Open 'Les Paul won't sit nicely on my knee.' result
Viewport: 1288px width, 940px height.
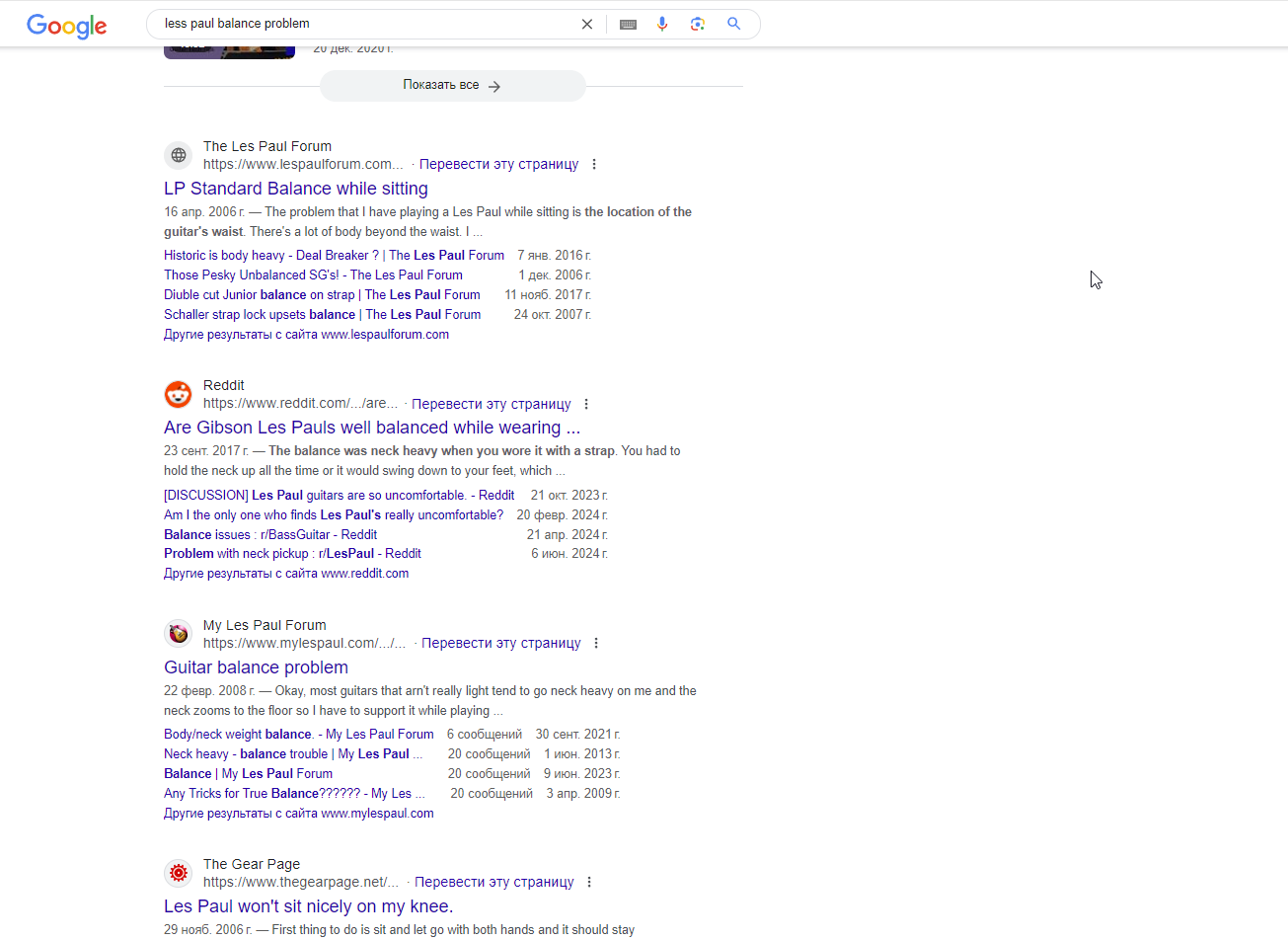[x=309, y=906]
